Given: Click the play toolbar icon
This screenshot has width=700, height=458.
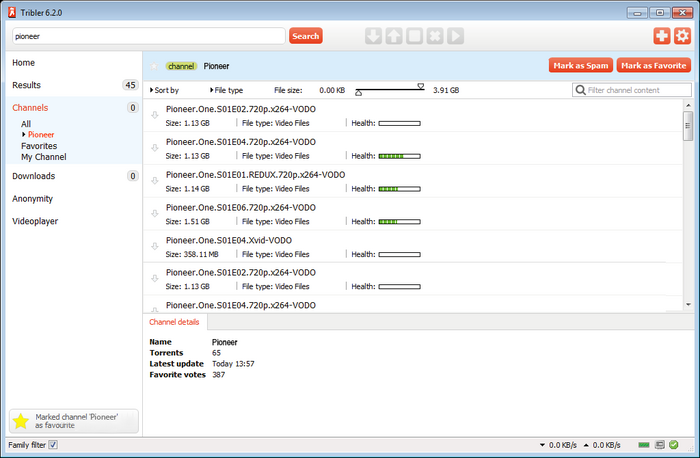Looking at the screenshot, I should (455, 36).
